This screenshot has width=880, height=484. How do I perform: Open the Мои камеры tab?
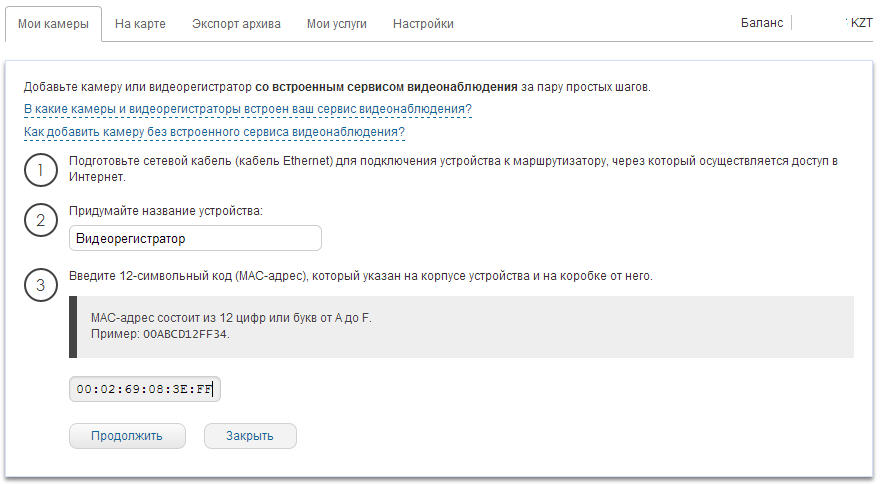(x=53, y=23)
